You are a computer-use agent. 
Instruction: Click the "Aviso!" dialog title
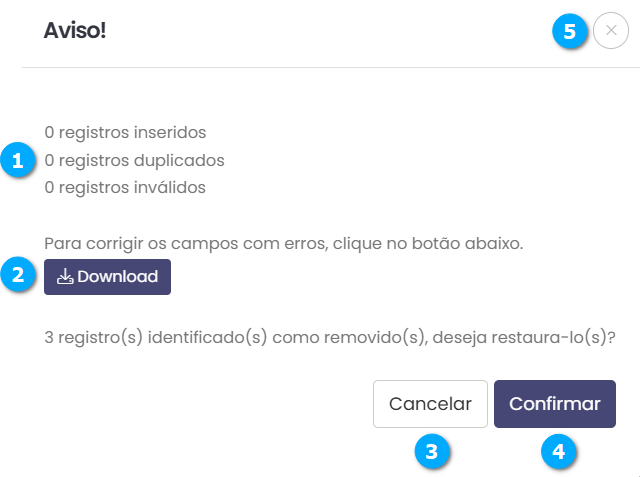point(75,31)
